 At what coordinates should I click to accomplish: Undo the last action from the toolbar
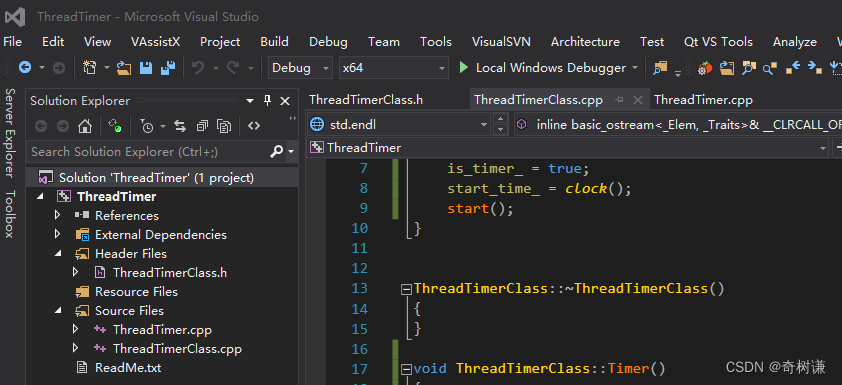pos(198,68)
